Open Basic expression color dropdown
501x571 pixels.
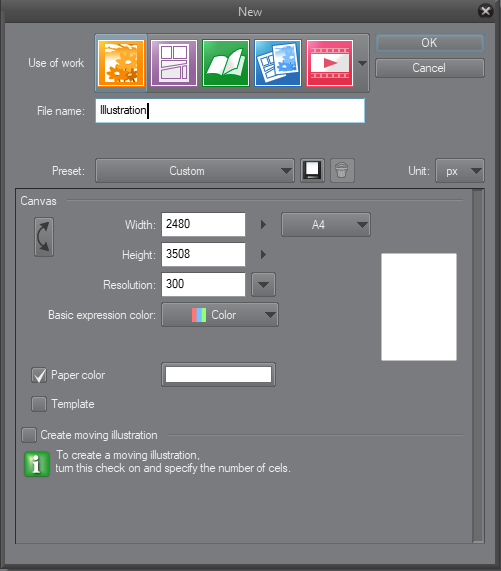tap(220, 315)
